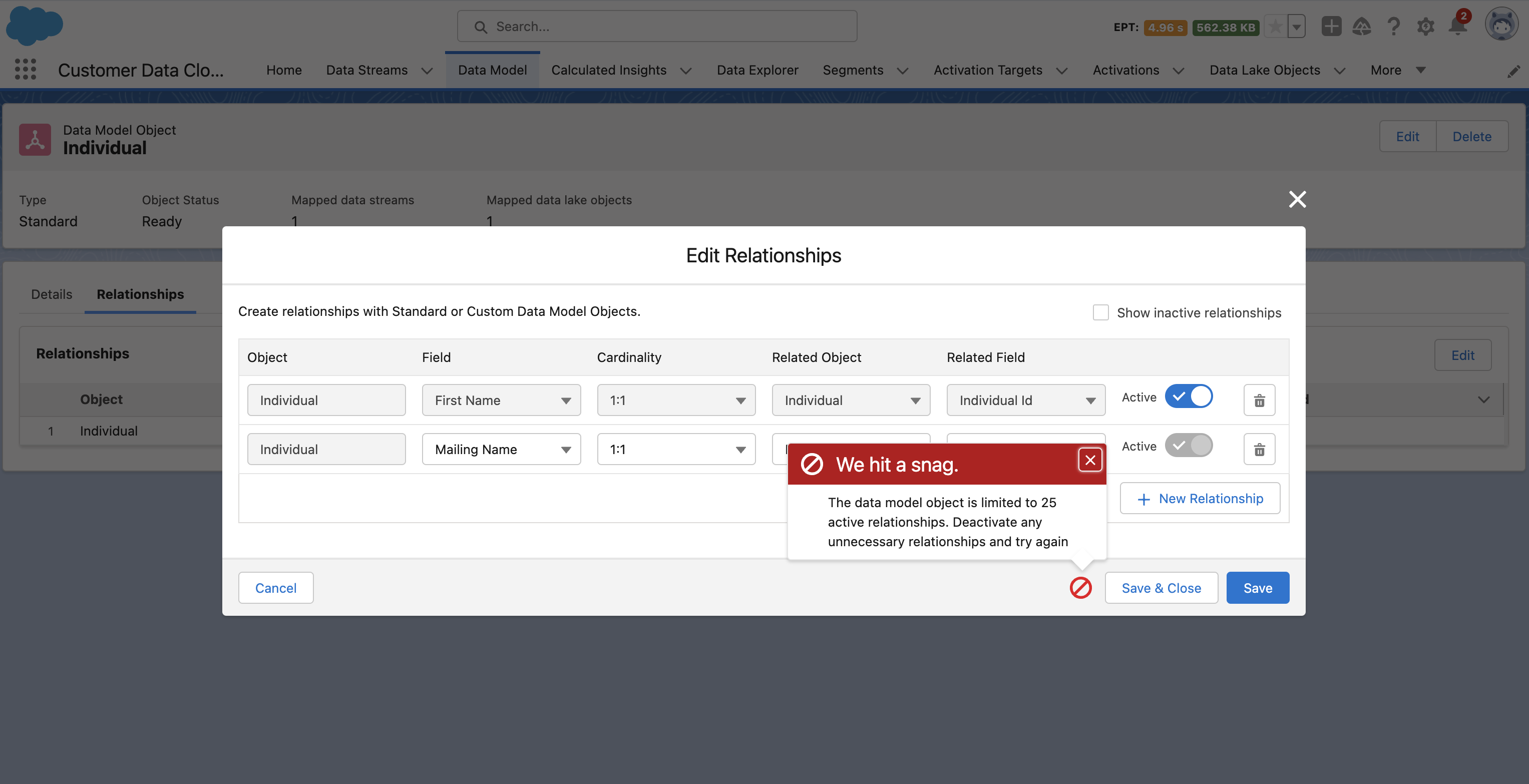Expand the Segments tab menu chevron

[903, 71]
